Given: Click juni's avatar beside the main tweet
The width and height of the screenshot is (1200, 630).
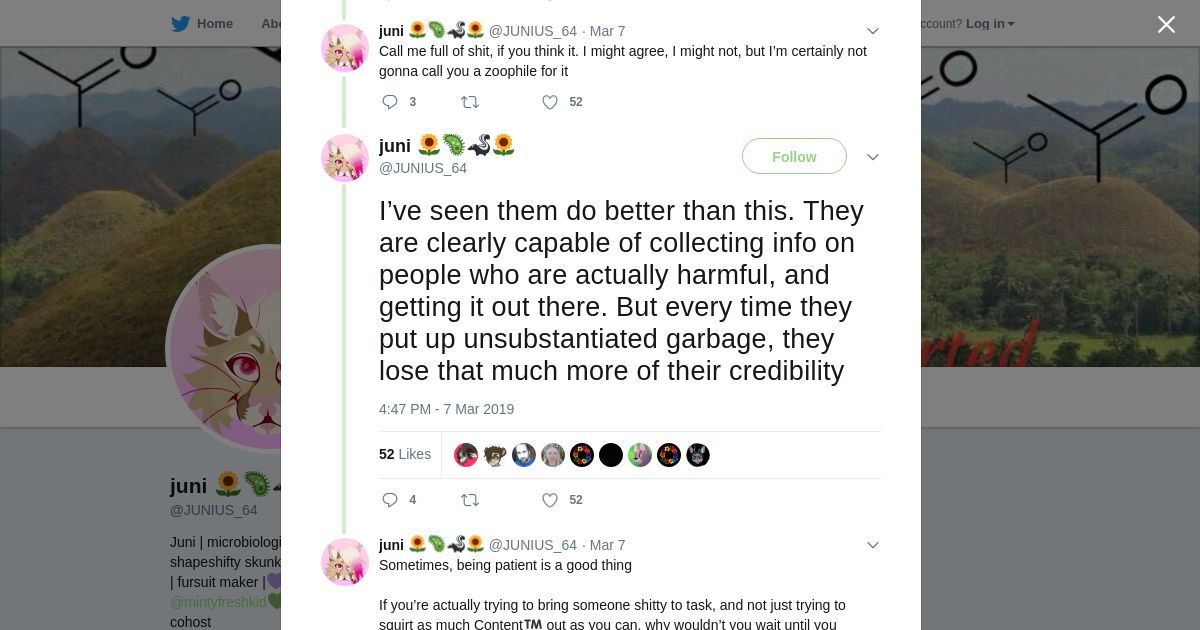Looking at the screenshot, I should [x=345, y=158].
